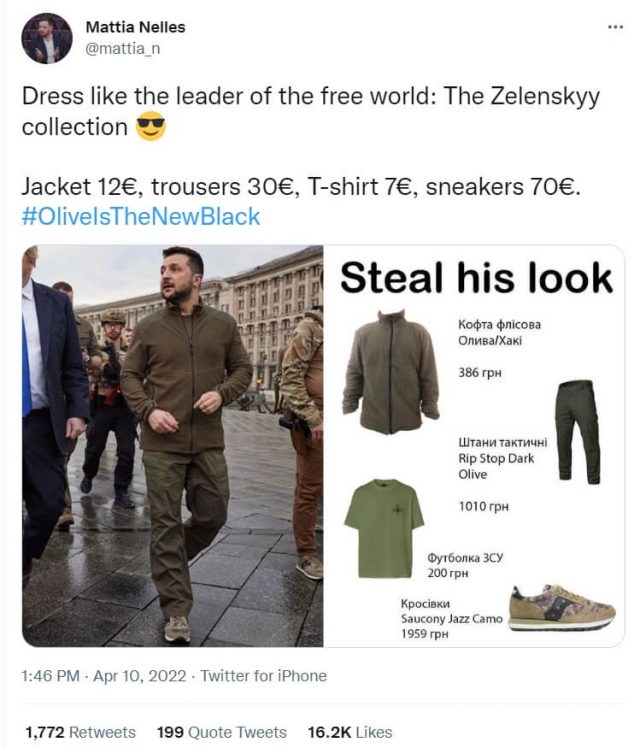Click Mattia Nelles' profile avatar
Viewport: 640px width, 748px height.
(47, 38)
